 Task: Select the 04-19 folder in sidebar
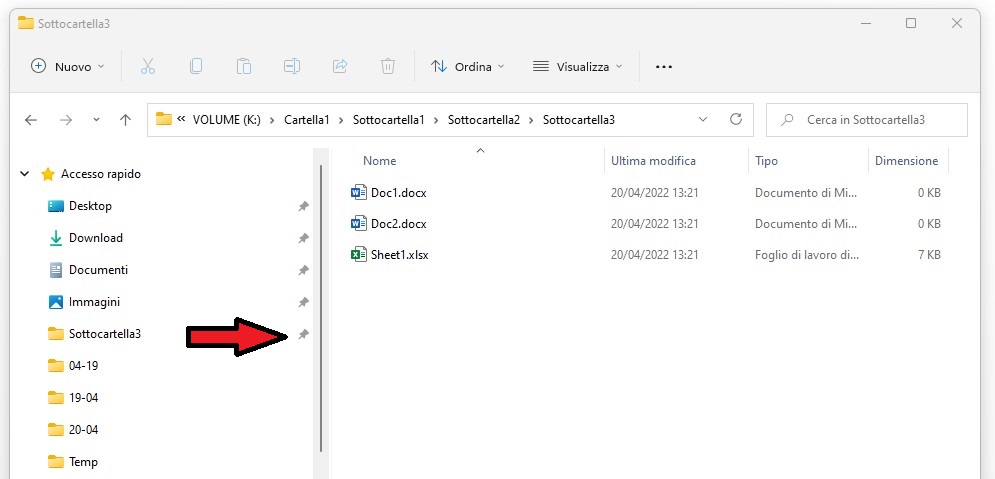[x=83, y=365]
